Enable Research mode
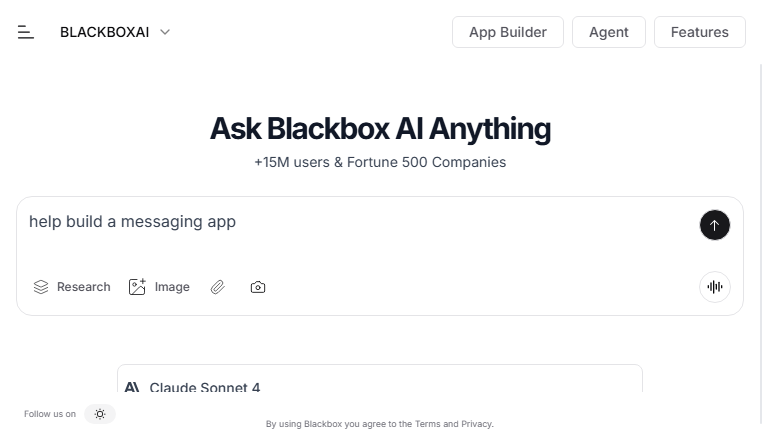762x432 pixels. pos(72,287)
